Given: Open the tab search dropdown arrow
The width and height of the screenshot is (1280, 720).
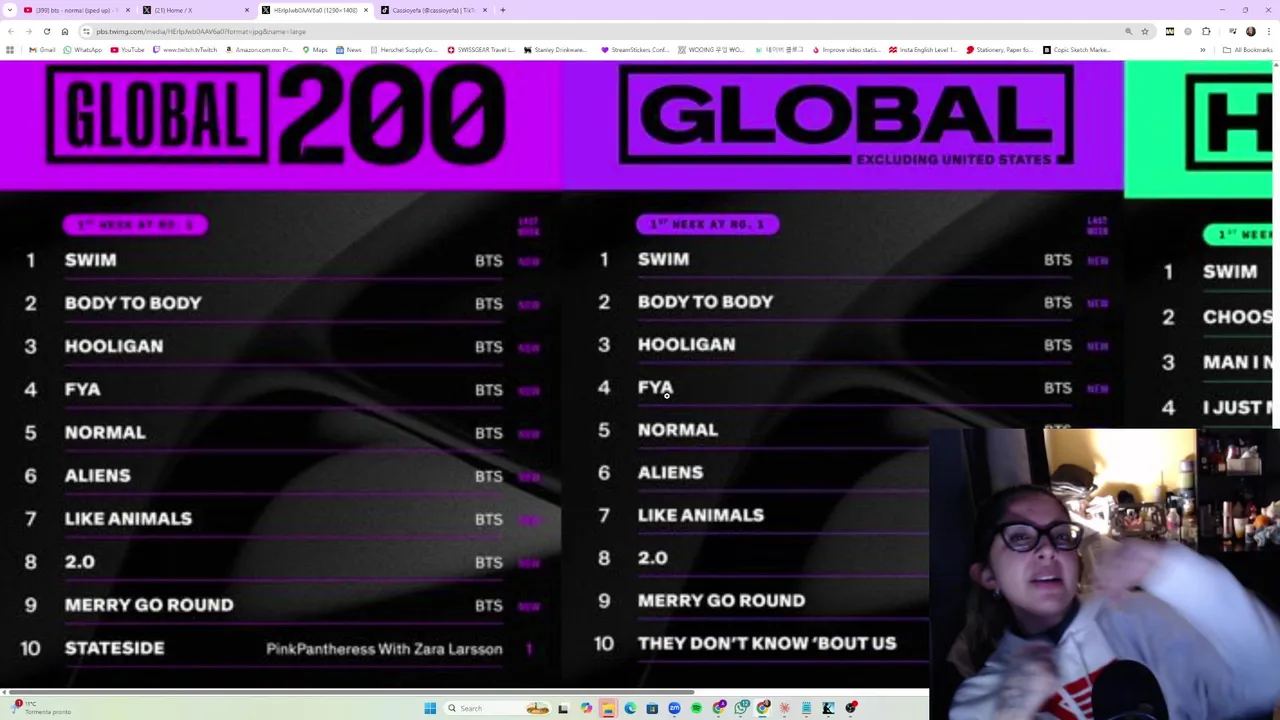Looking at the screenshot, I should point(10,10).
